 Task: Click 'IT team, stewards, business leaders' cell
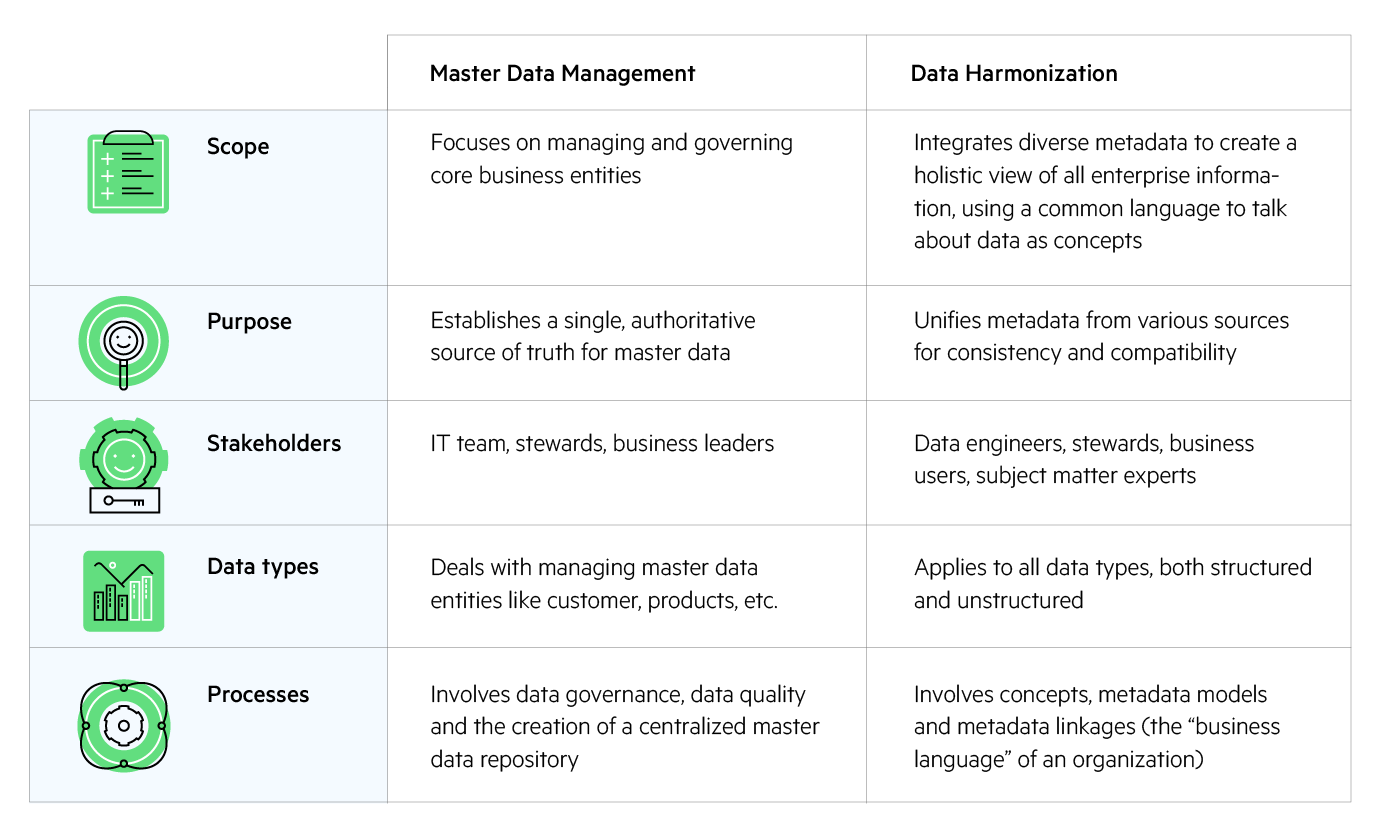602,444
